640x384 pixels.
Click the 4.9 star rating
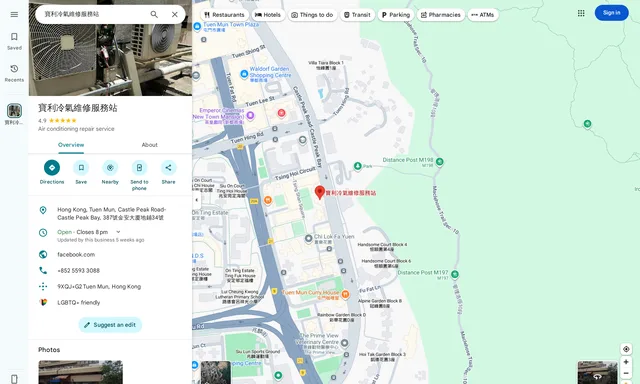point(57,120)
